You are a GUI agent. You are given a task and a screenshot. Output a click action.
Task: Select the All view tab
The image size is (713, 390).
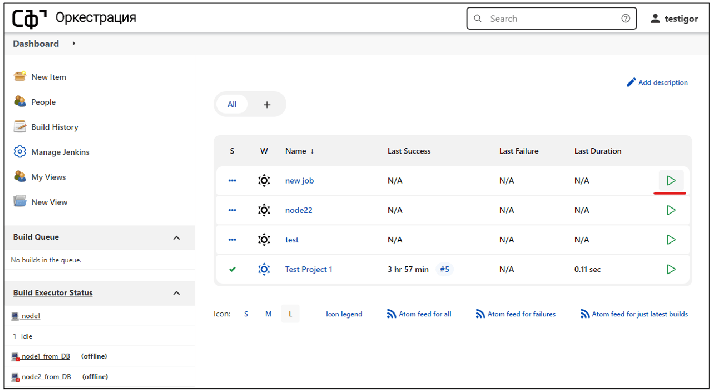232,104
